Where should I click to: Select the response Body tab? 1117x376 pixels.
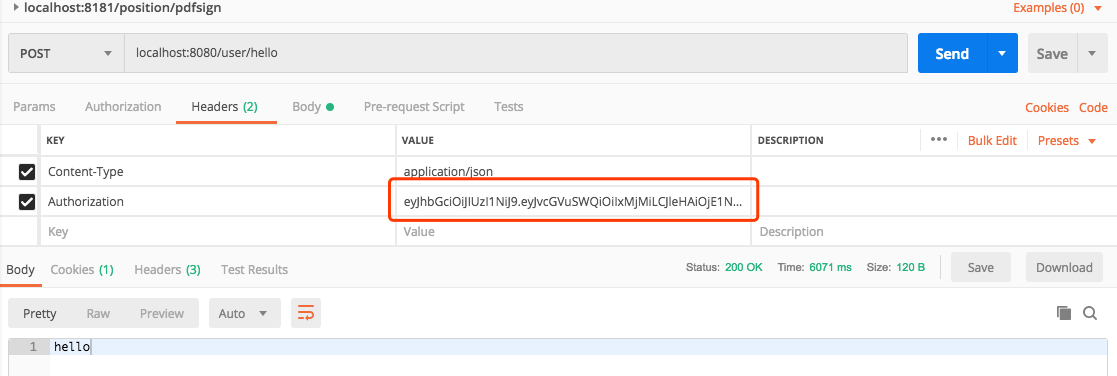[20, 269]
